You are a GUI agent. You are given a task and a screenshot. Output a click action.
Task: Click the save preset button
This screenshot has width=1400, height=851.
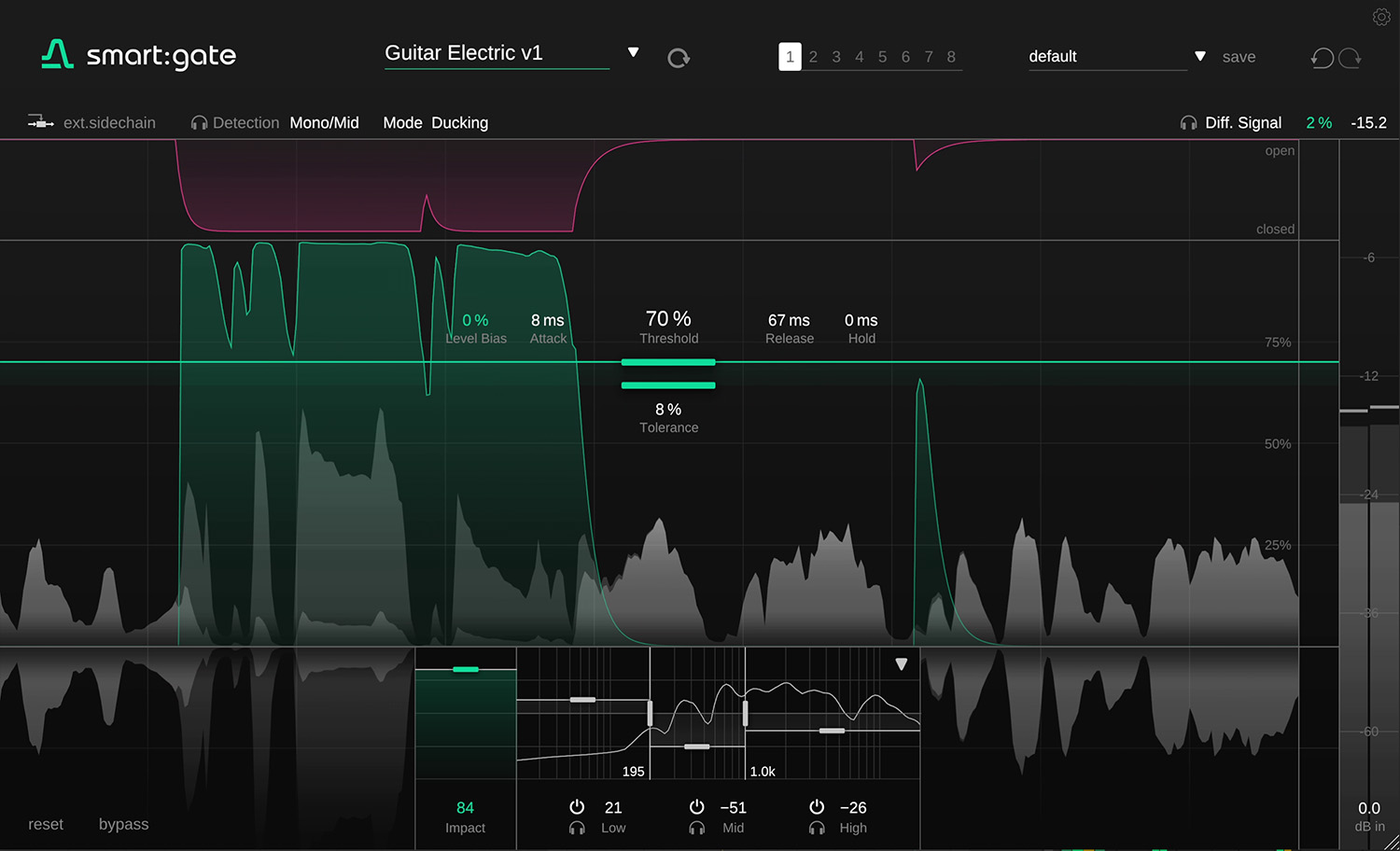tap(1239, 57)
